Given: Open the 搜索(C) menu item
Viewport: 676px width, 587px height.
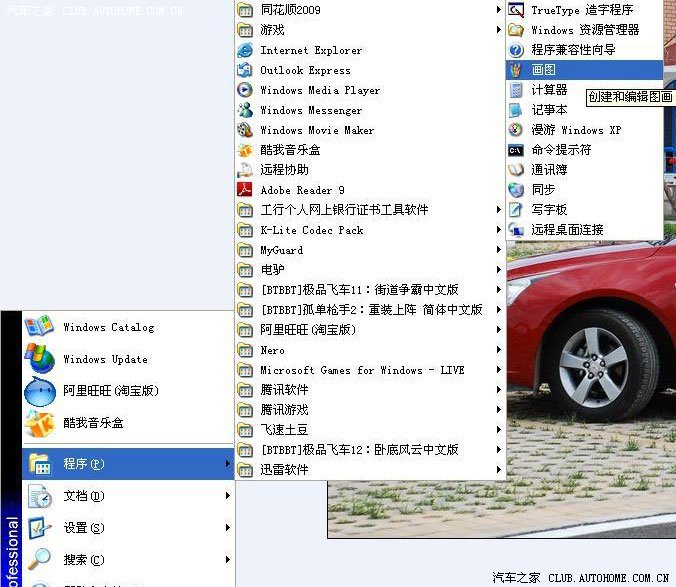Looking at the screenshot, I should [128, 559].
